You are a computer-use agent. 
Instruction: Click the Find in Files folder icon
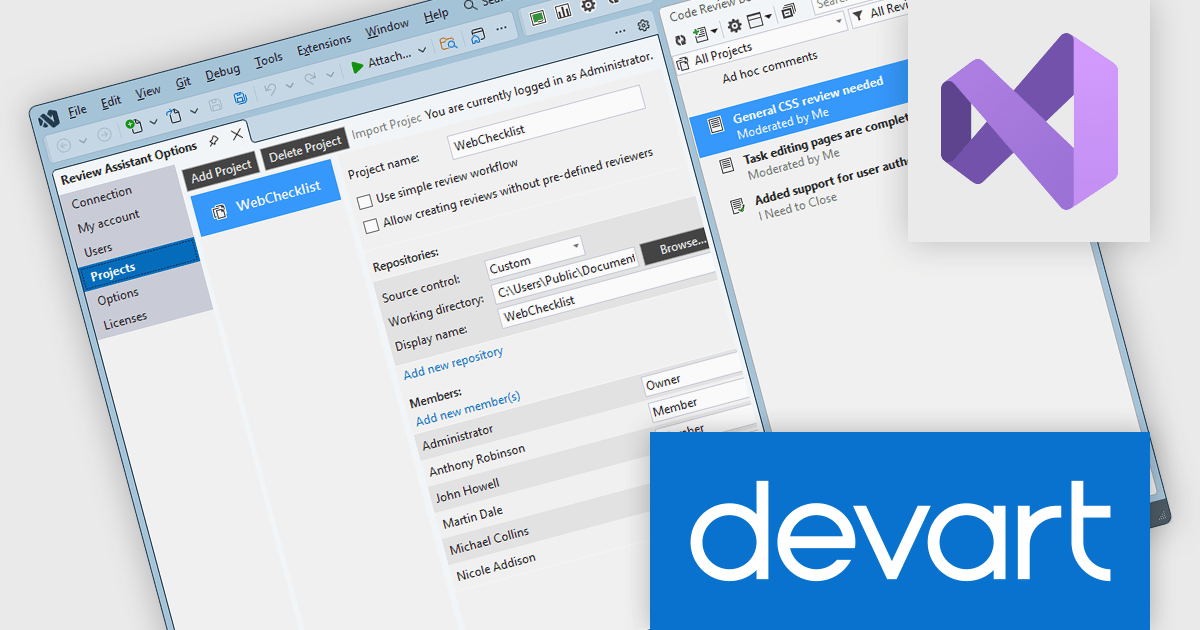click(x=448, y=42)
